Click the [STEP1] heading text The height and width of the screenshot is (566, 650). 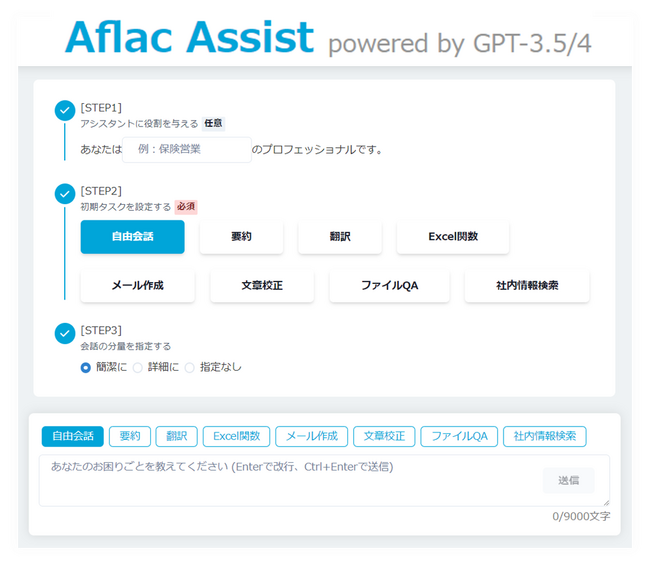[x=101, y=108]
